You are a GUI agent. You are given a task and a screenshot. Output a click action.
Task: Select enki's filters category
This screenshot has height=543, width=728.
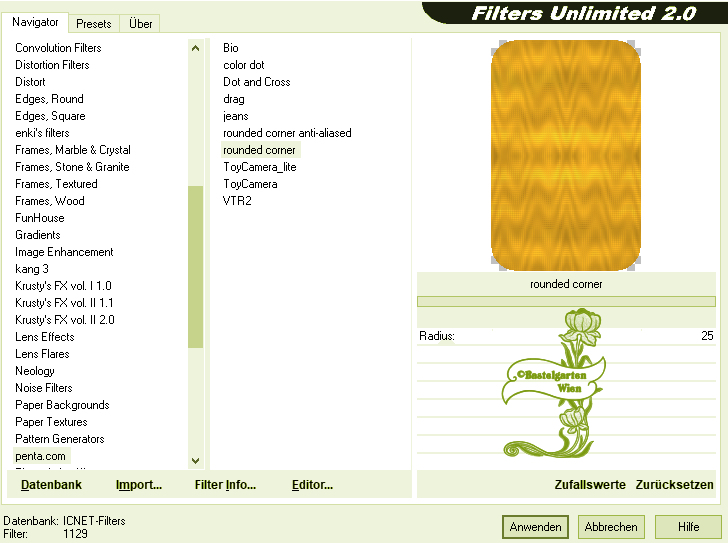tap(42, 133)
